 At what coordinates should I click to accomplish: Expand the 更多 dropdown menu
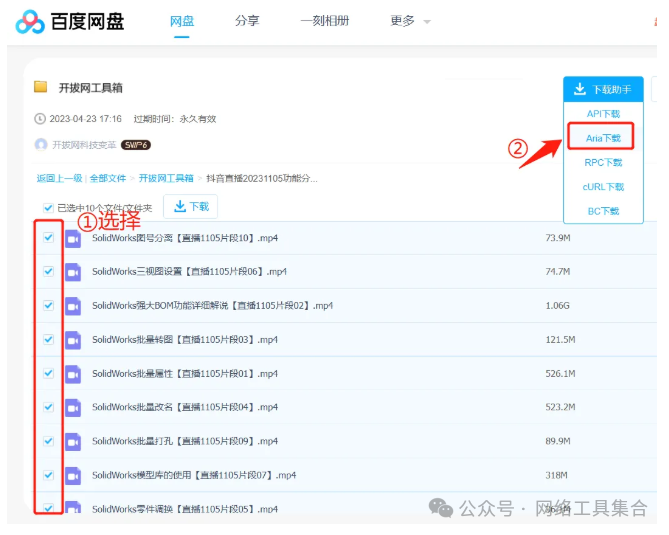coord(410,20)
